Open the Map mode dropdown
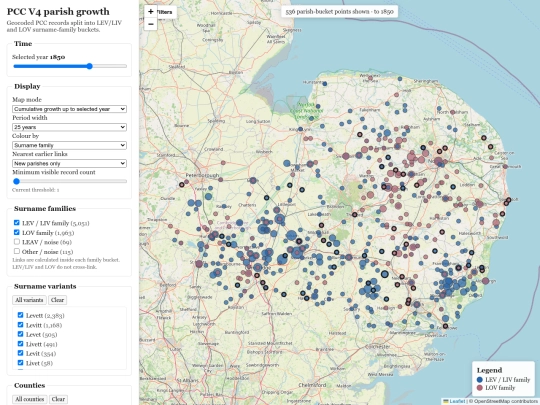Viewport: 540px width, 405px height. 69,109
